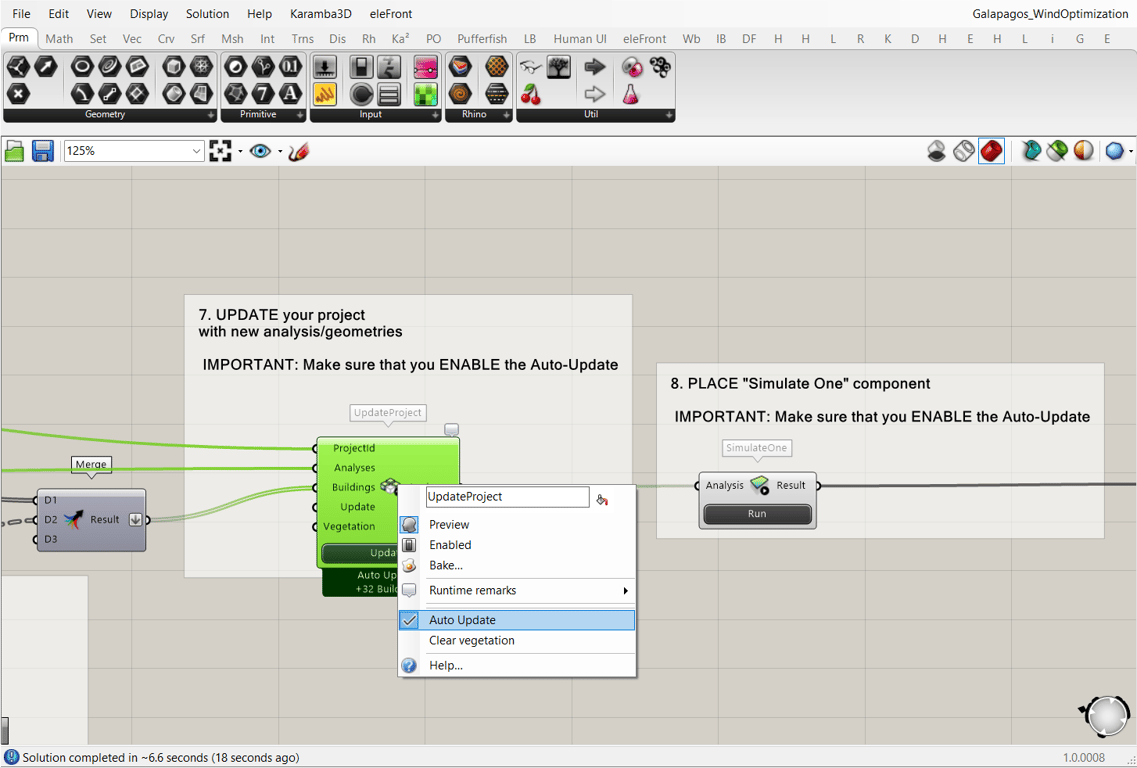
Task: Select the Value List input icon
Action: click(x=389, y=94)
